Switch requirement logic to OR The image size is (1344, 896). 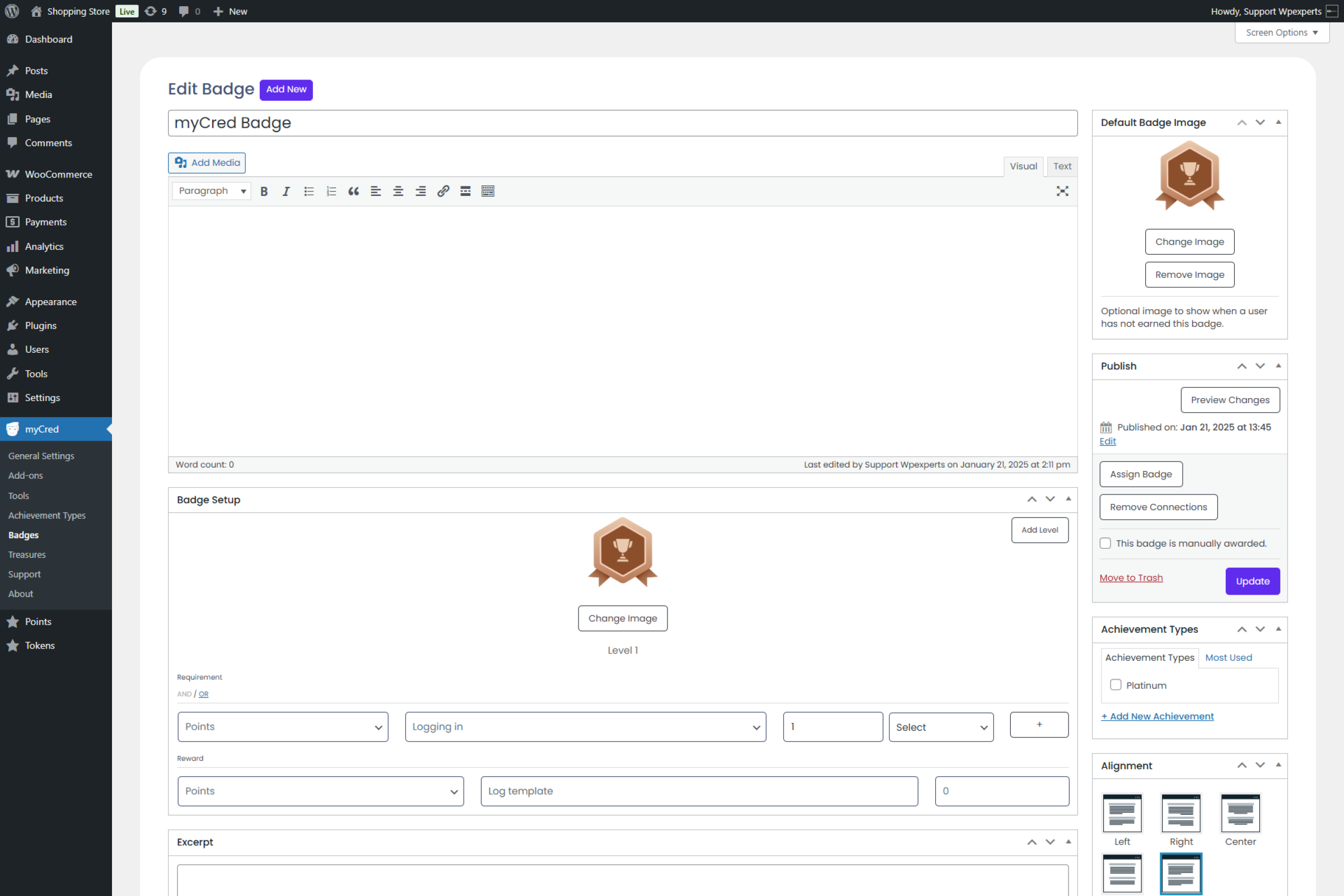pyautogui.click(x=203, y=694)
